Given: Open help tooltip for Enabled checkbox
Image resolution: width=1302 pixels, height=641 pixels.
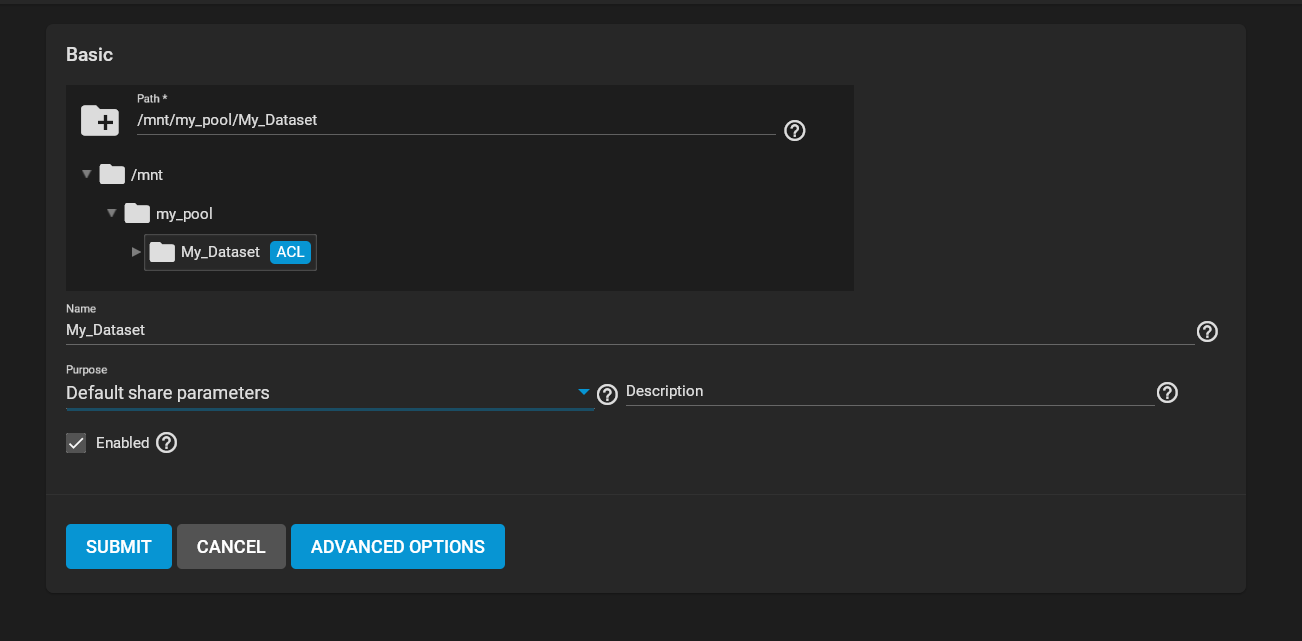Looking at the screenshot, I should 167,443.
